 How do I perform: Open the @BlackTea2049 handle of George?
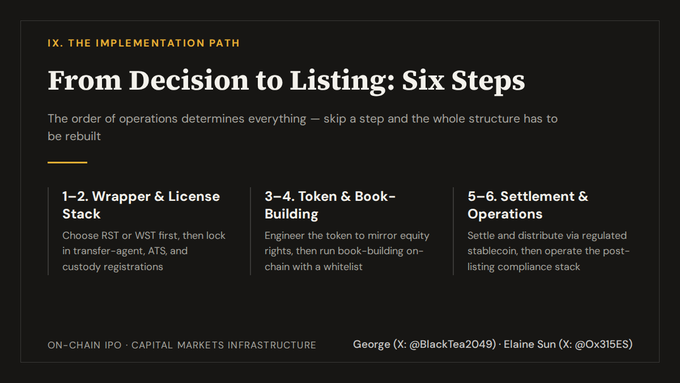click(452, 344)
